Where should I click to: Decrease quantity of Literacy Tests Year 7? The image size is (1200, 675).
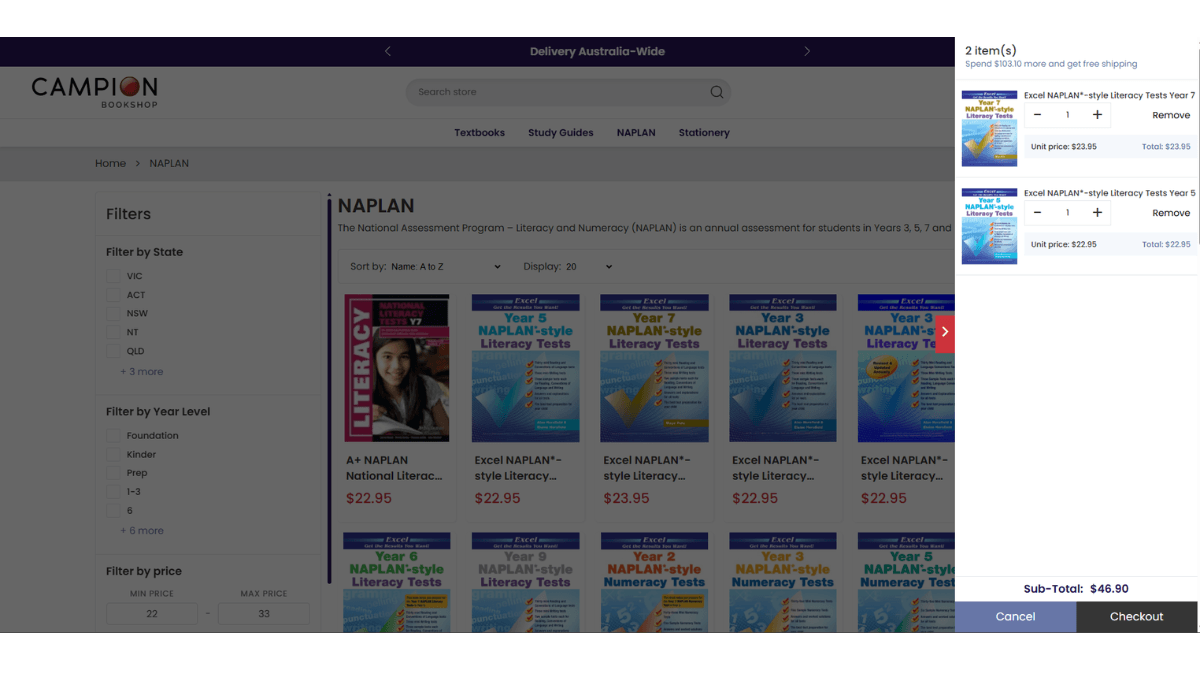pyautogui.click(x=1037, y=115)
